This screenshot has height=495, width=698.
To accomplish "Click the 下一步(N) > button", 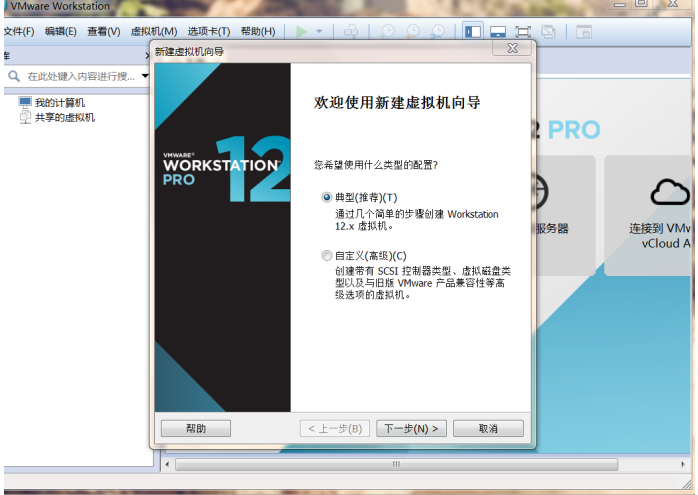I will (x=411, y=429).
